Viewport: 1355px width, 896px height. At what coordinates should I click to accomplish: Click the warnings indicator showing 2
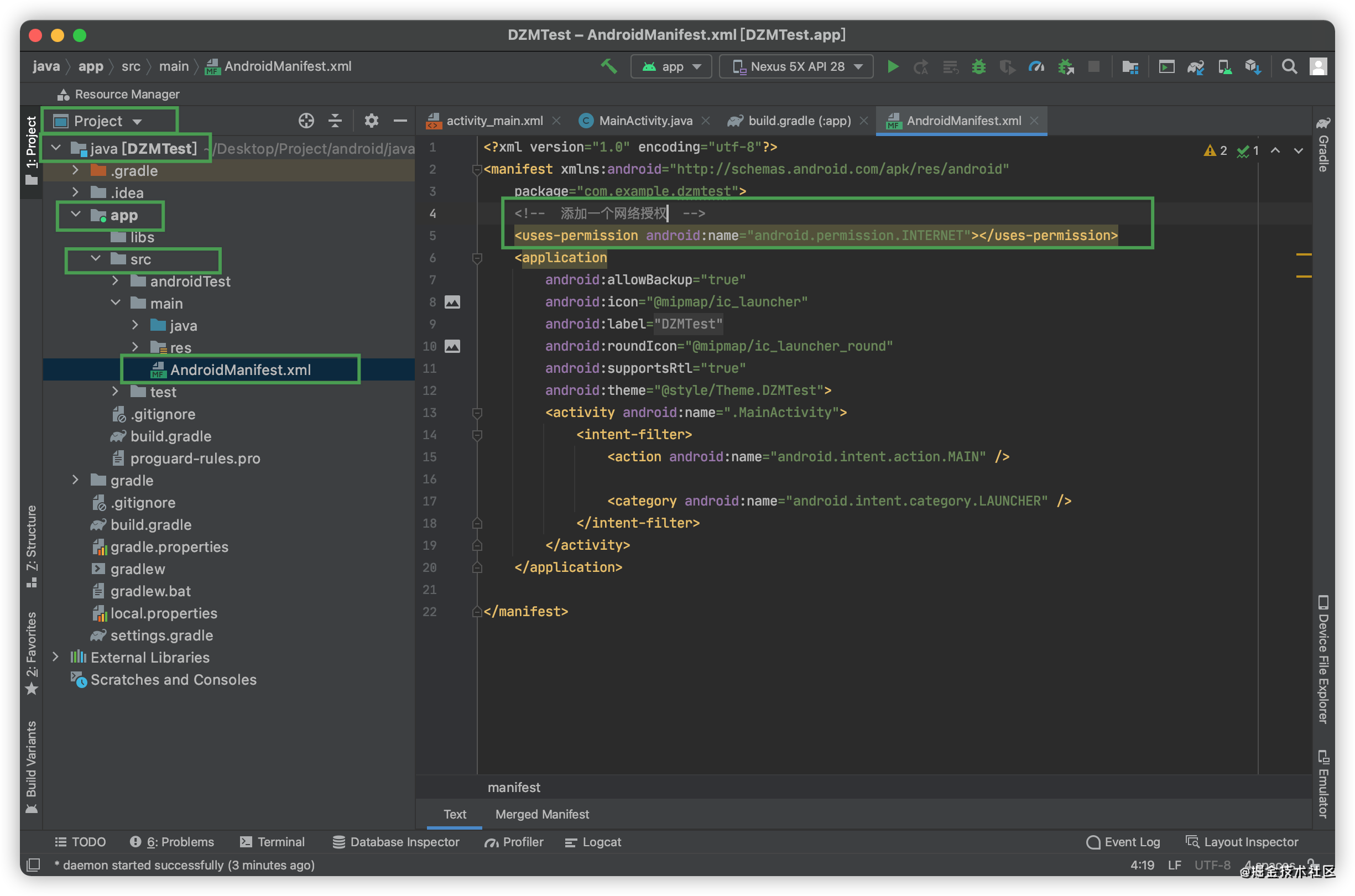point(1215,150)
